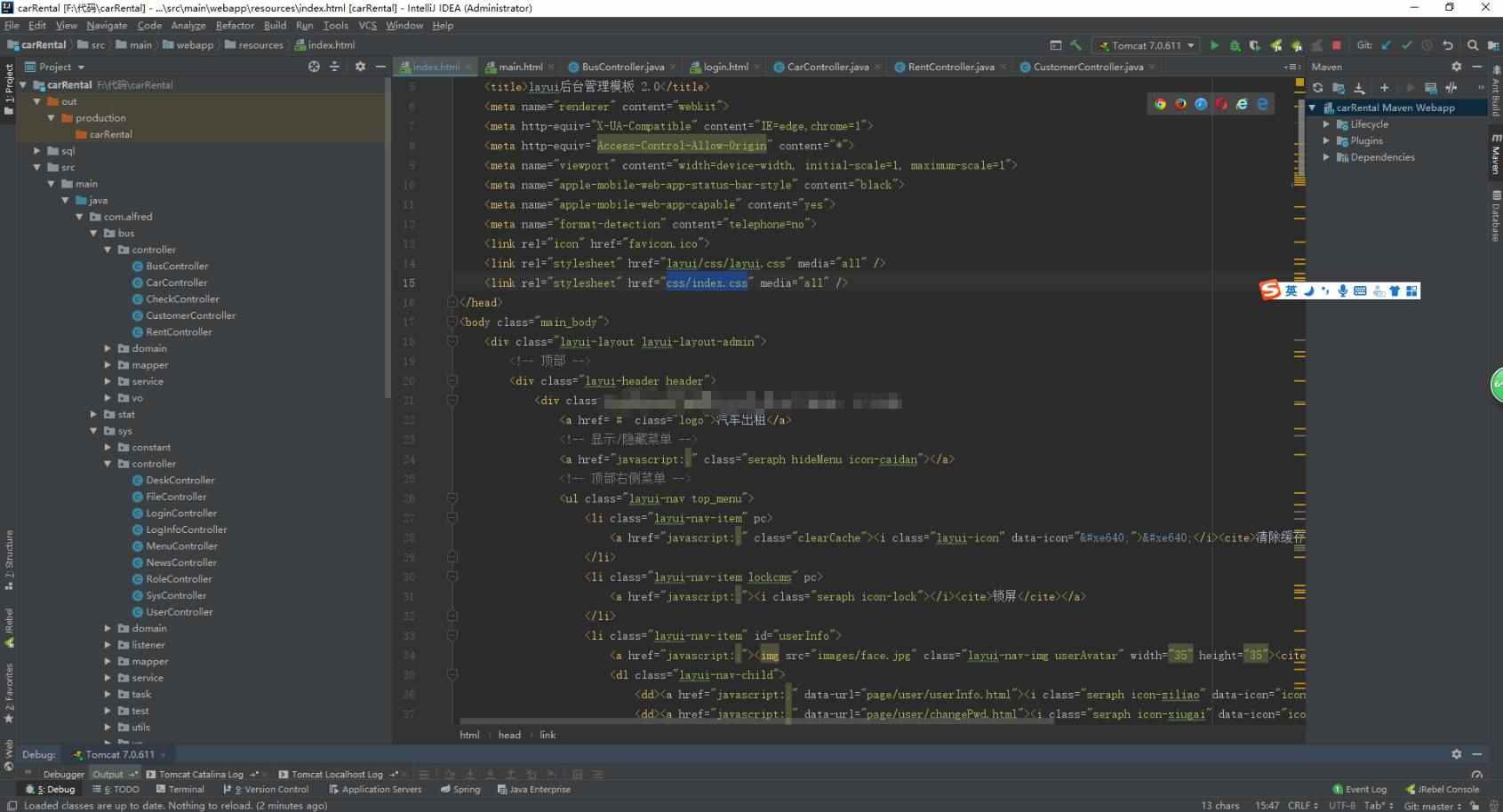1503x812 pixels.
Task: Open Maven panel settings gear
Action: [1456, 67]
